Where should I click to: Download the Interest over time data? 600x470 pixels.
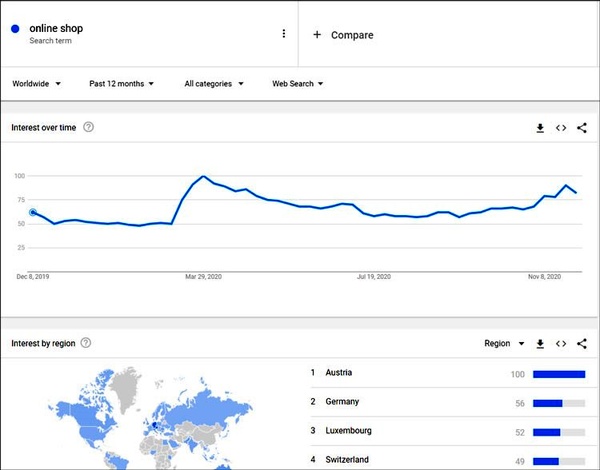[x=540, y=128]
